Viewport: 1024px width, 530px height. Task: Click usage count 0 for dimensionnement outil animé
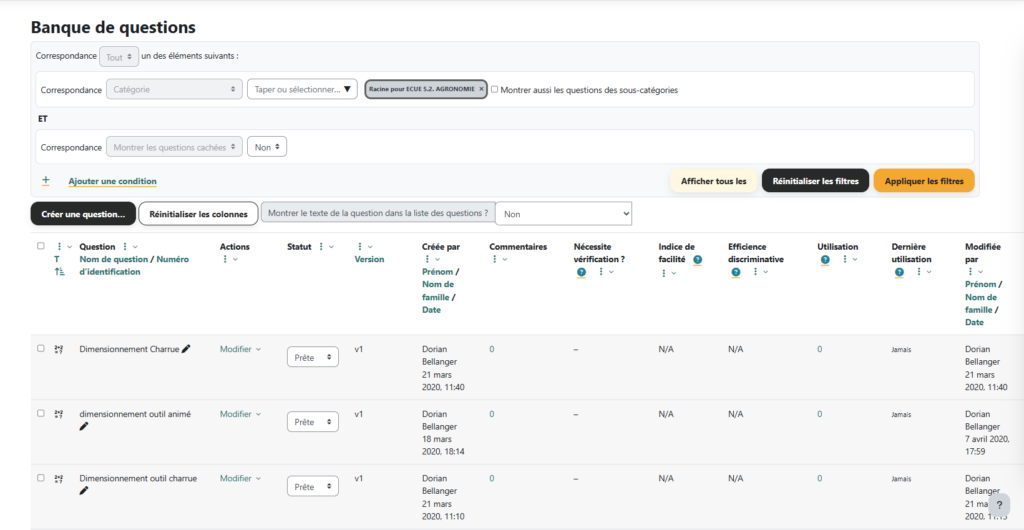coord(820,414)
